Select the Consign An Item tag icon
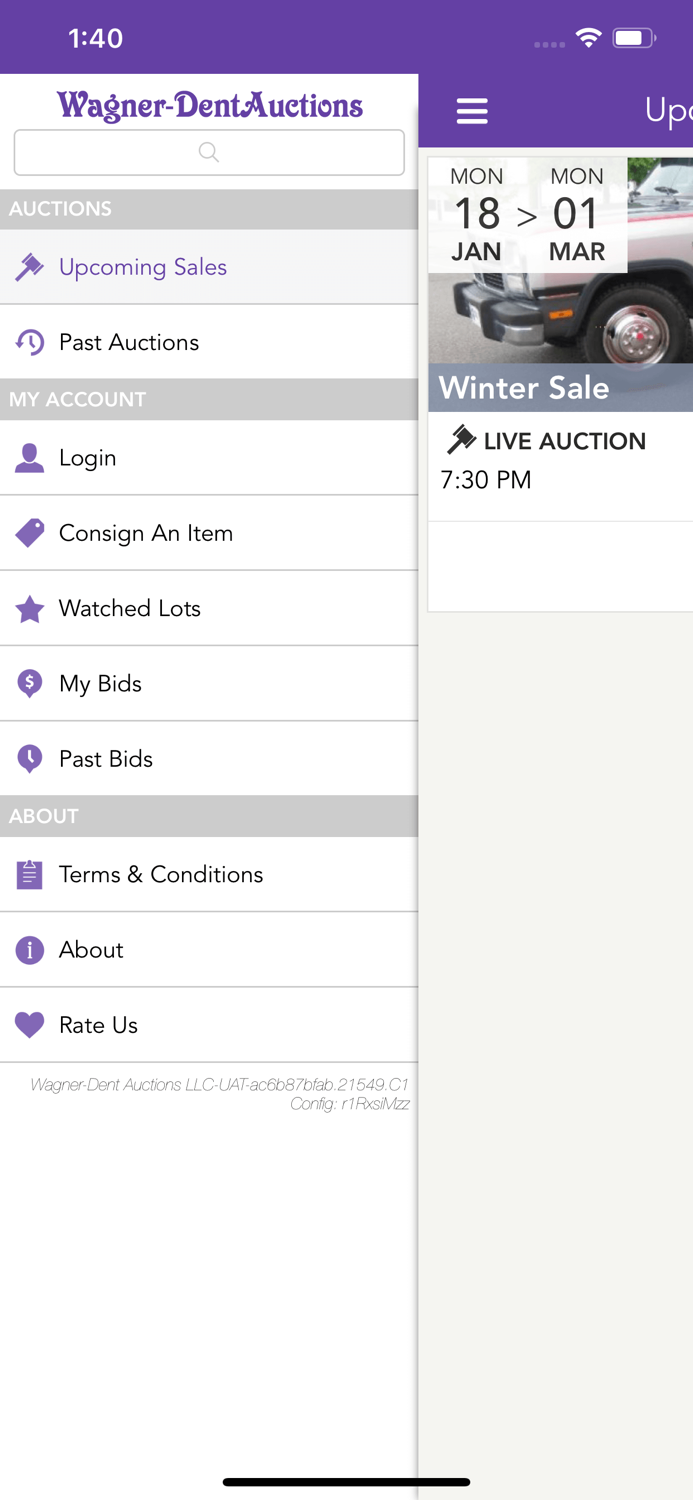693x1500 pixels. click(x=30, y=533)
